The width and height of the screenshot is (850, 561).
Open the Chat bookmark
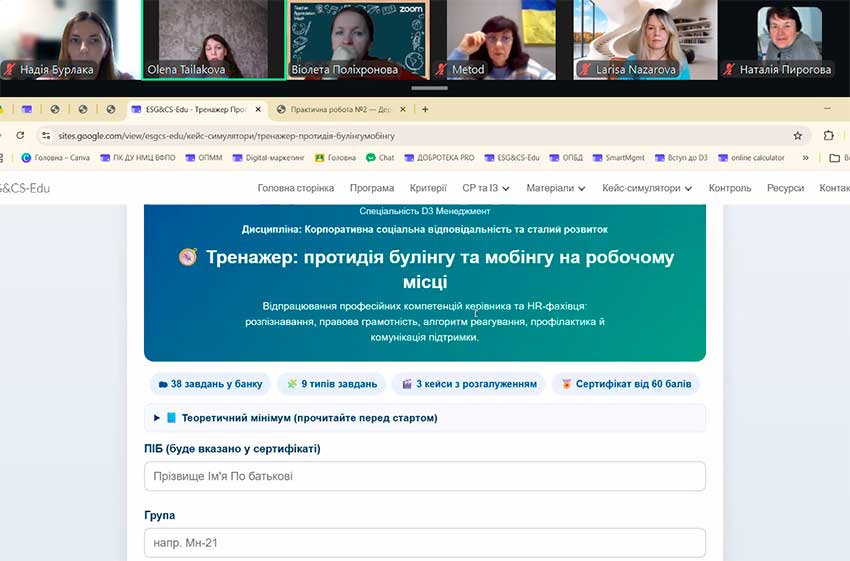click(380, 158)
